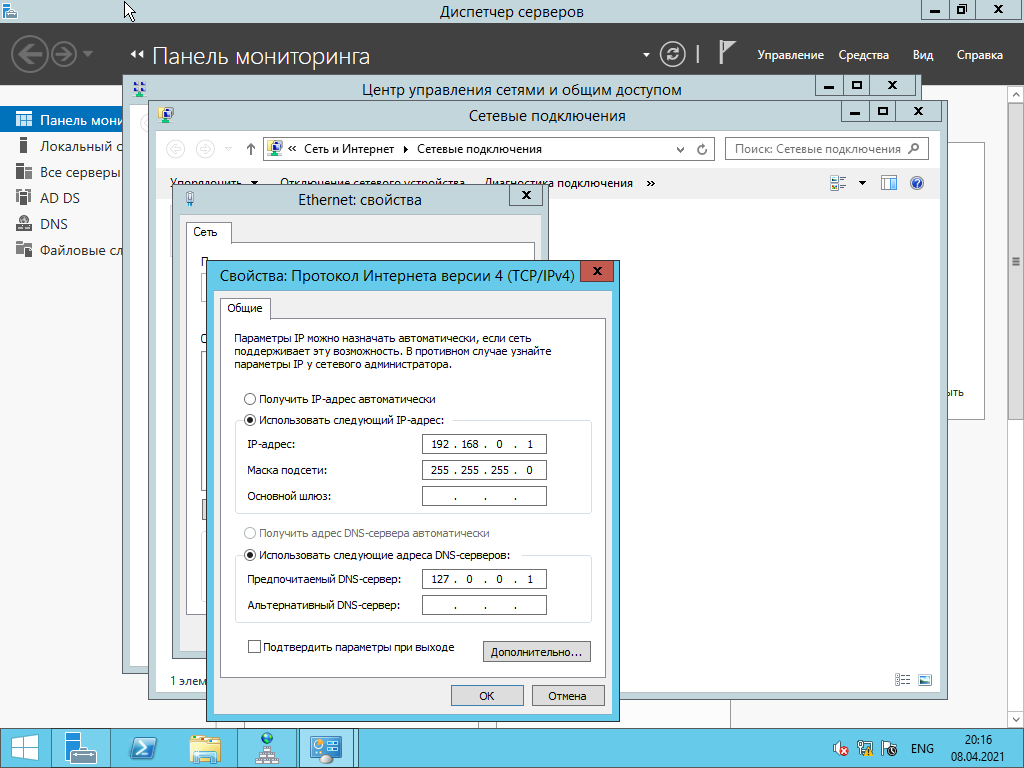The image size is (1024, 768).
Task: Click the change view icon in Сетевые подключения
Action: [839, 184]
